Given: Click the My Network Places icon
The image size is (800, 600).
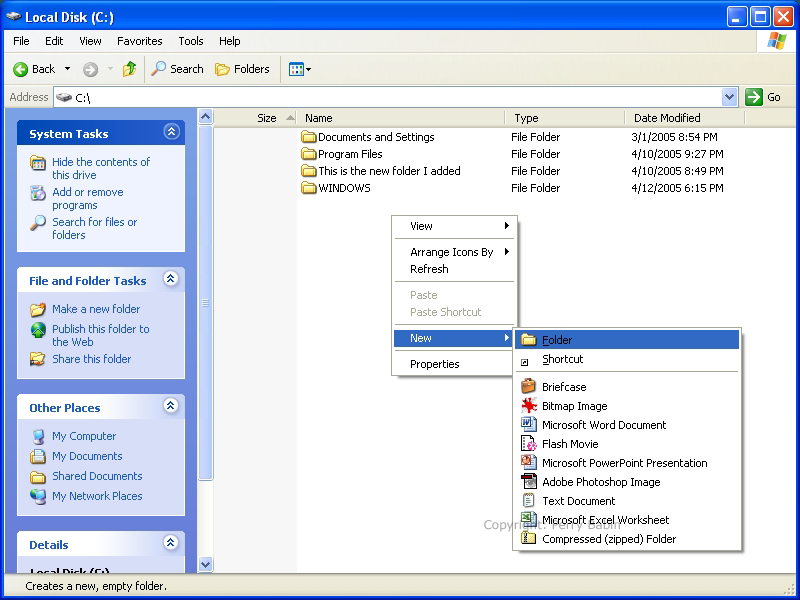Looking at the screenshot, I should [38, 496].
